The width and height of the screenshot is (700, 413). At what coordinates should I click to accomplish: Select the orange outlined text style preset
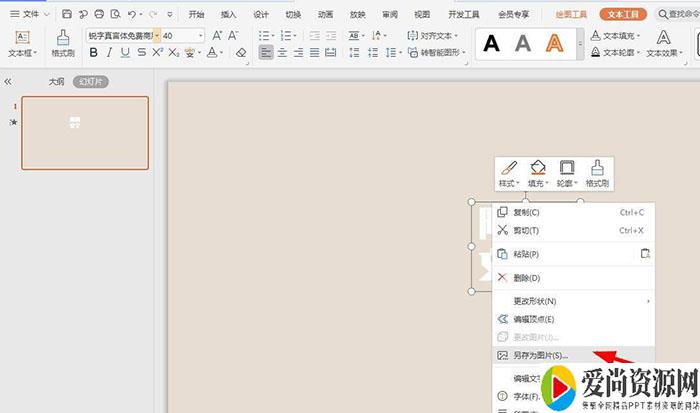coord(554,43)
